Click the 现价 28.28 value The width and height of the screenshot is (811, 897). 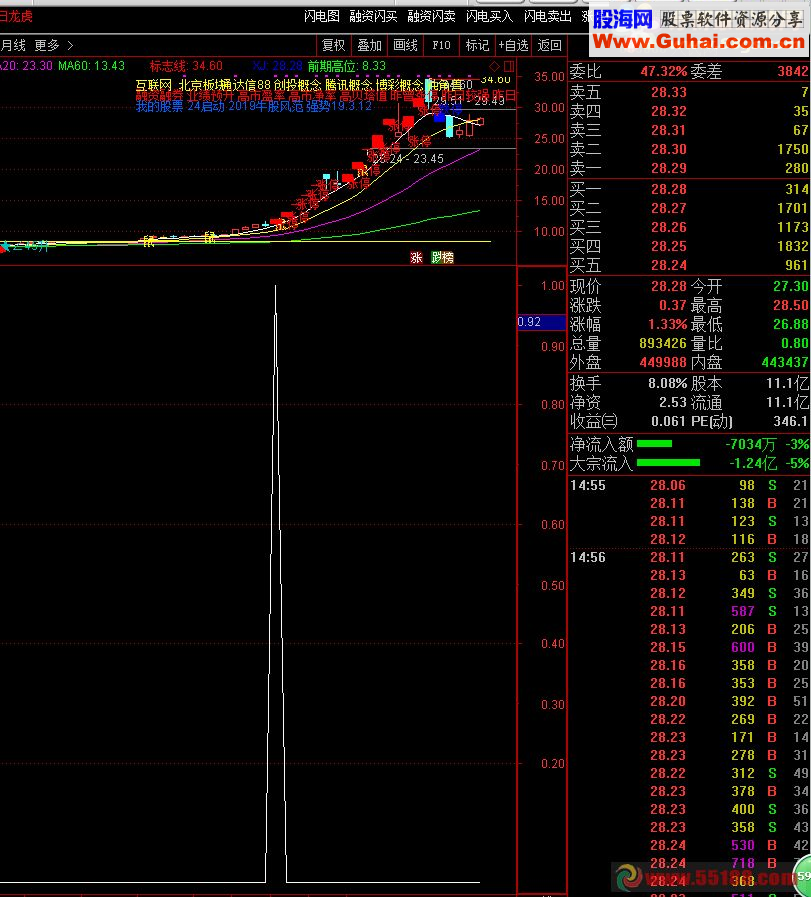(x=669, y=286)
